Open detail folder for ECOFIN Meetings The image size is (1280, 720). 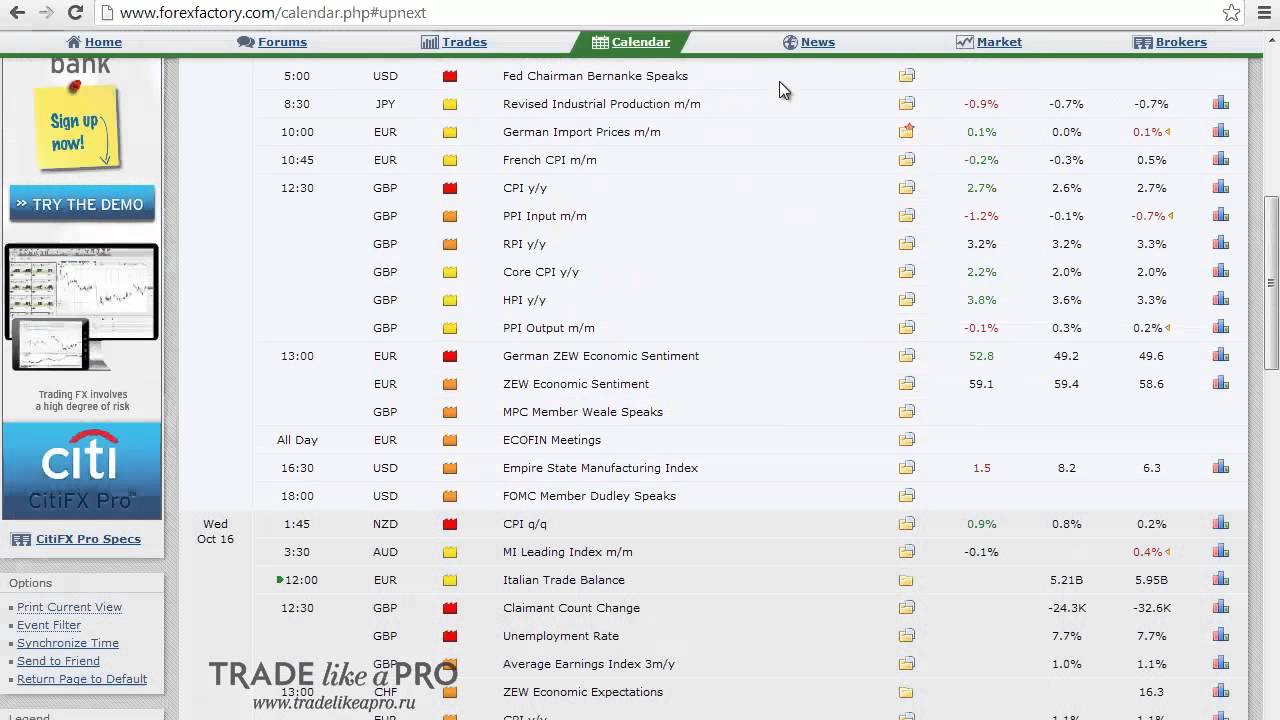(907, 440)
